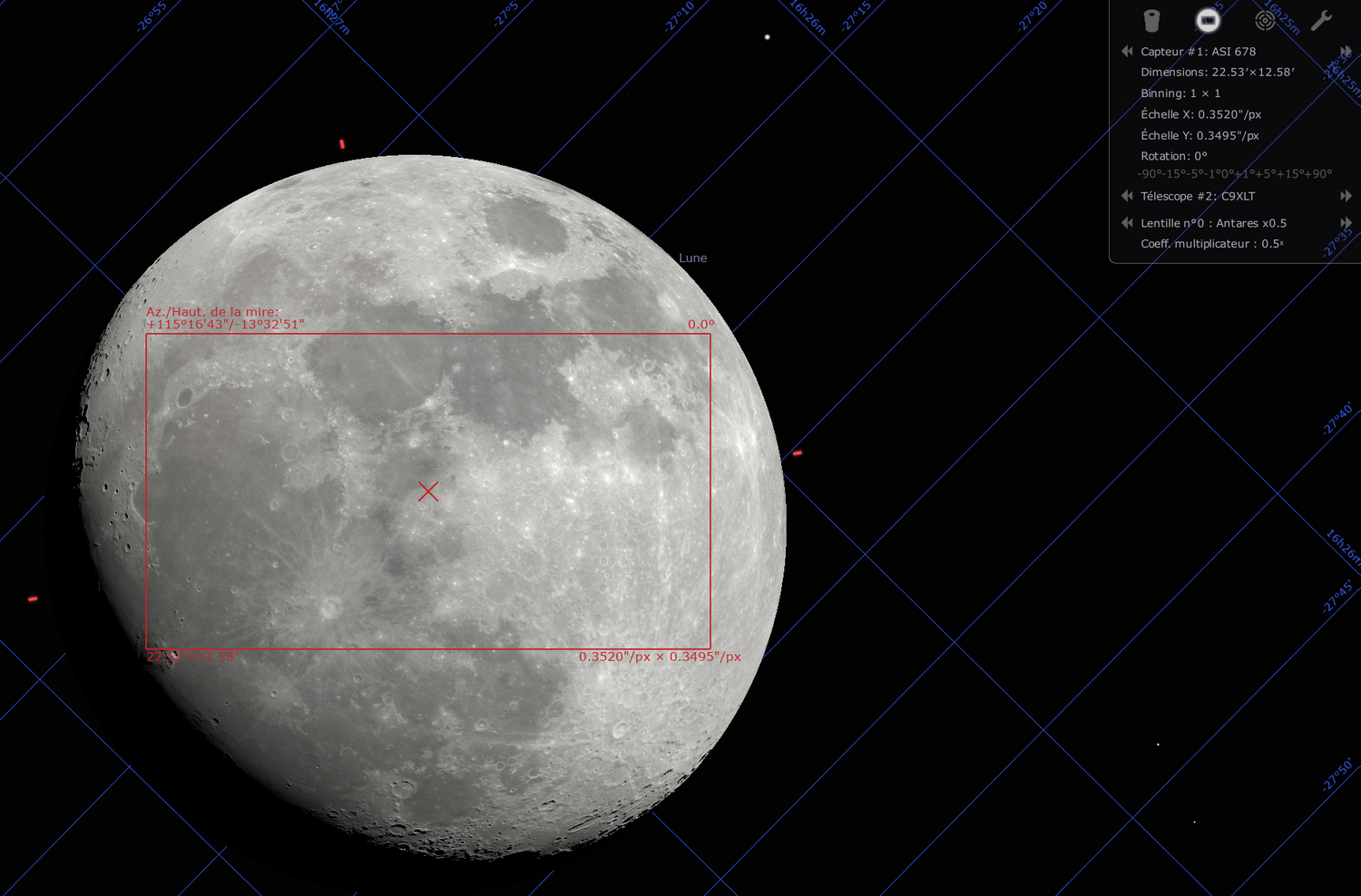
Task: Select the previous telescope before C9XLT
Action: [1127, 196]
